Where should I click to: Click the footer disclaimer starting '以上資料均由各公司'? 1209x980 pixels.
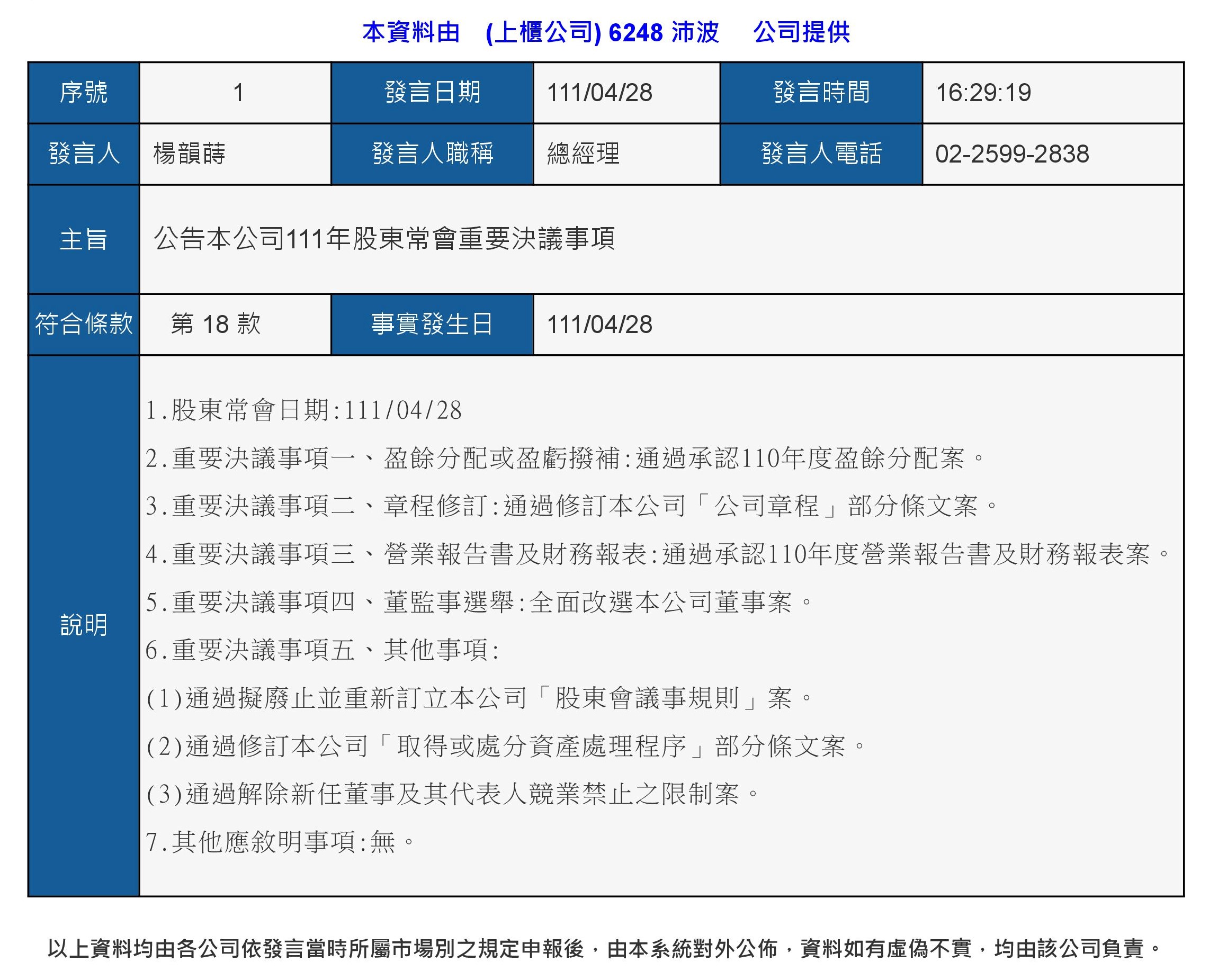[604, 948]
